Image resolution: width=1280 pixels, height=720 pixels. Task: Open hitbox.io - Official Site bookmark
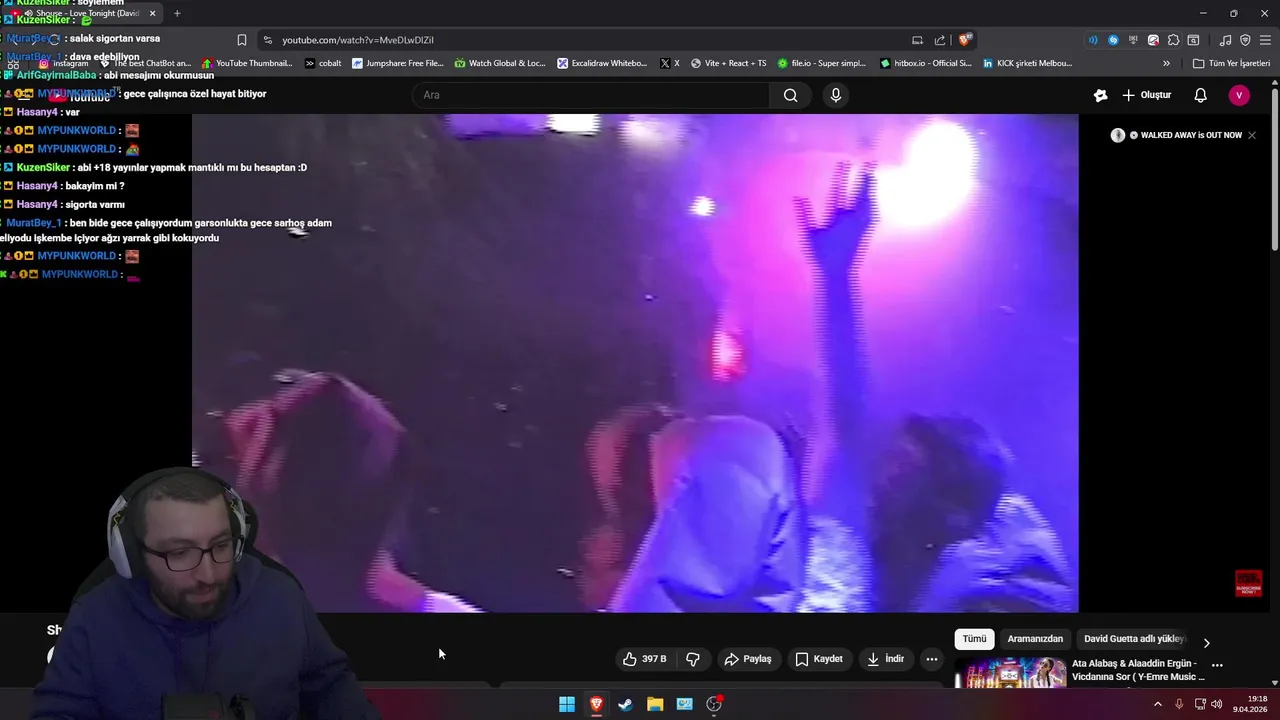[x=926, y=63]
